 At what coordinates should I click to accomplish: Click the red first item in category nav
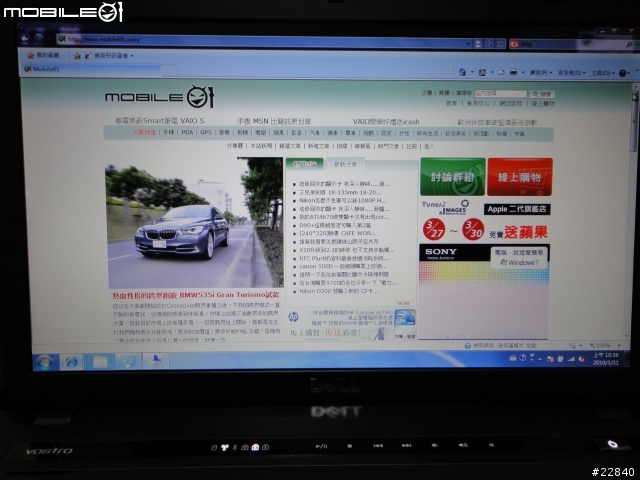coord(145,132)
